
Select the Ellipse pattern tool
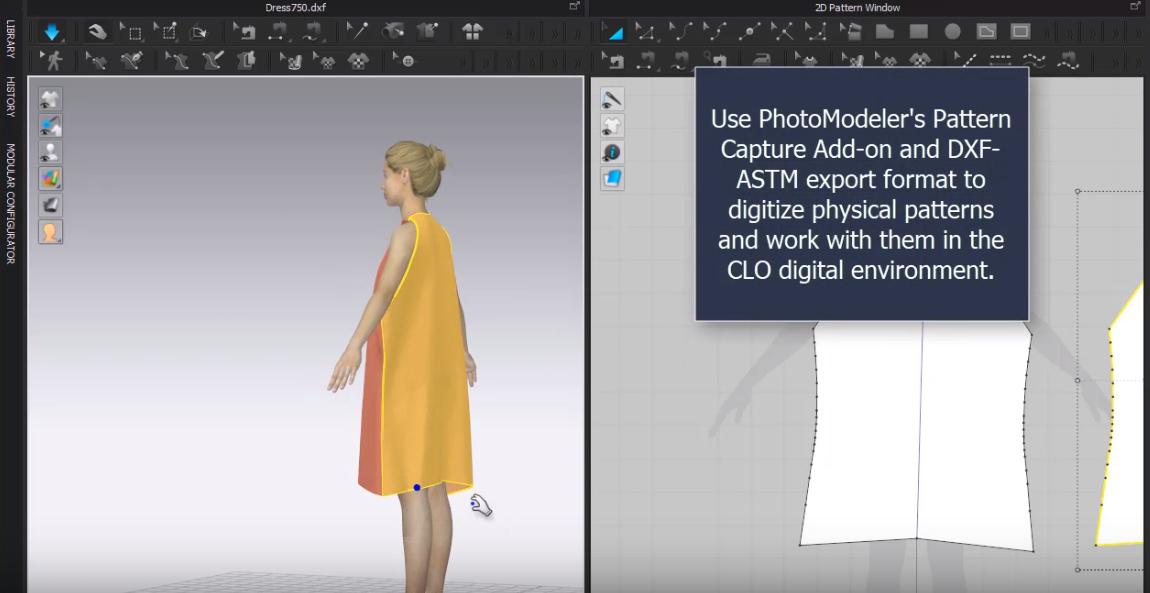(x=953, y=32)
